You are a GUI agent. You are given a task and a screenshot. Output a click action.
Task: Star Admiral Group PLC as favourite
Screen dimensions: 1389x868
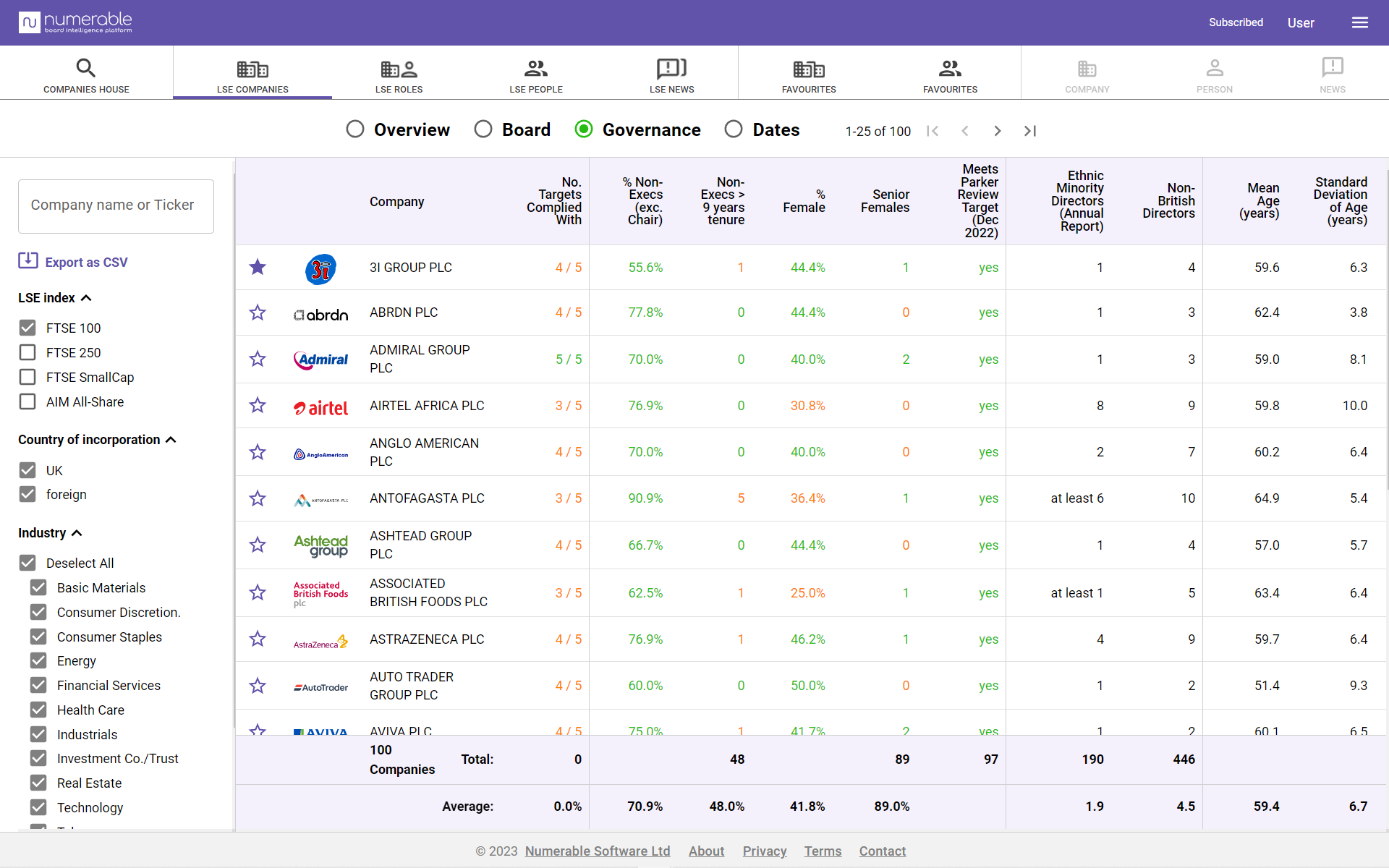click(258, 359)
